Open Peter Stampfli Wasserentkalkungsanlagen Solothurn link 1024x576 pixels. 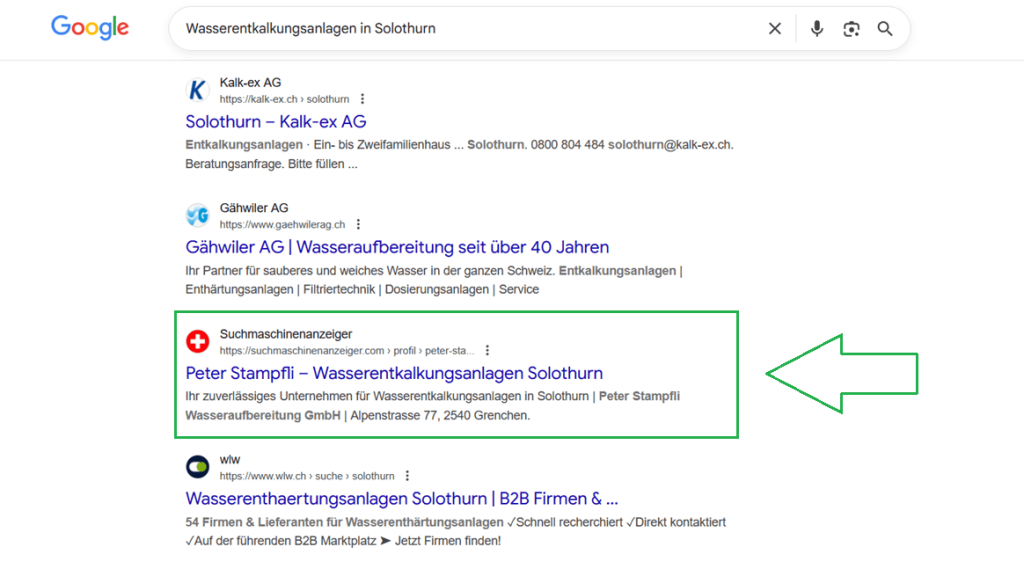point(394,373)
